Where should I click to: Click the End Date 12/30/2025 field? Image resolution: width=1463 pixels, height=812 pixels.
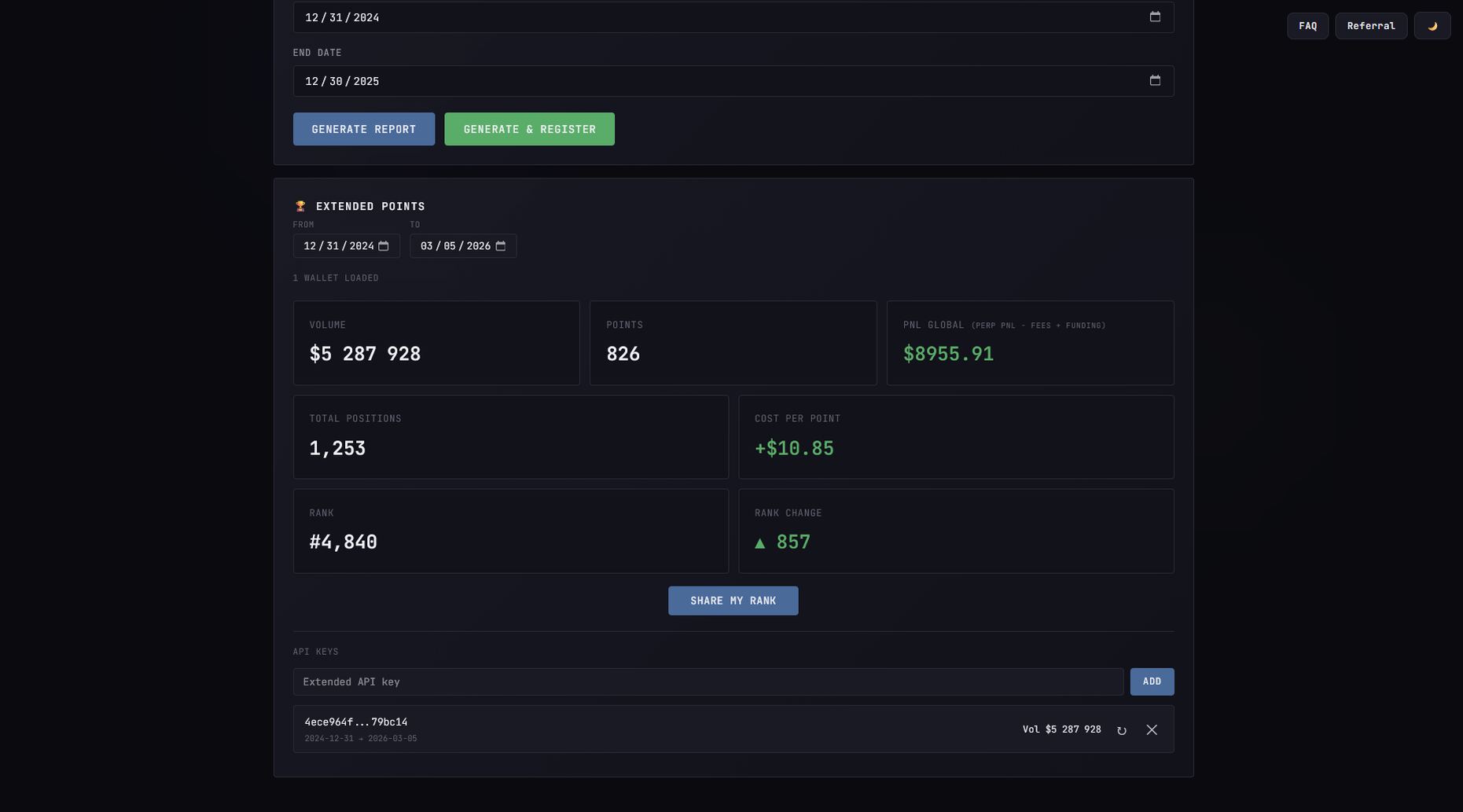pos(708,81)
